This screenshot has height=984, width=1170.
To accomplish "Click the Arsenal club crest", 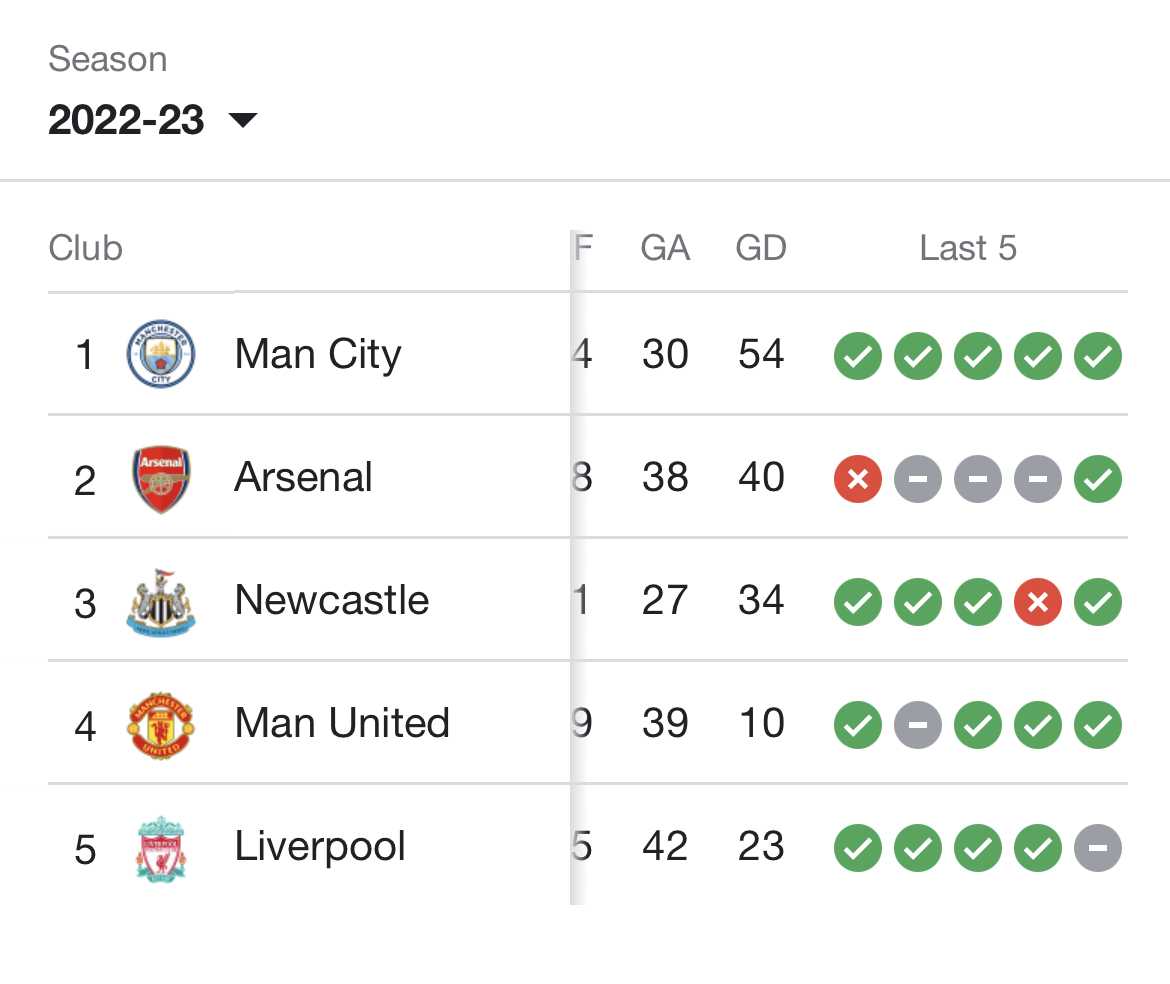I will coord(160,478).
